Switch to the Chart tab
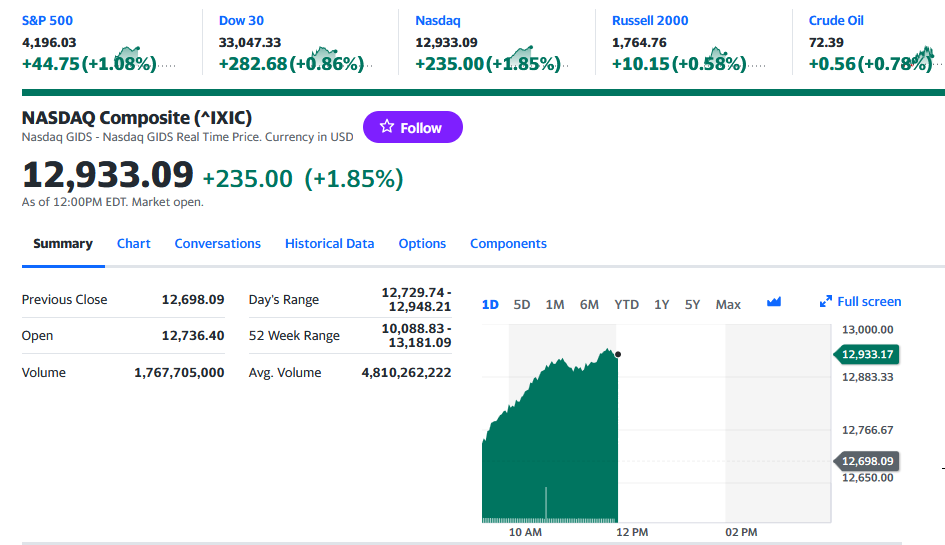This screenshot has width=945, height=545. [x=134, y=244]
